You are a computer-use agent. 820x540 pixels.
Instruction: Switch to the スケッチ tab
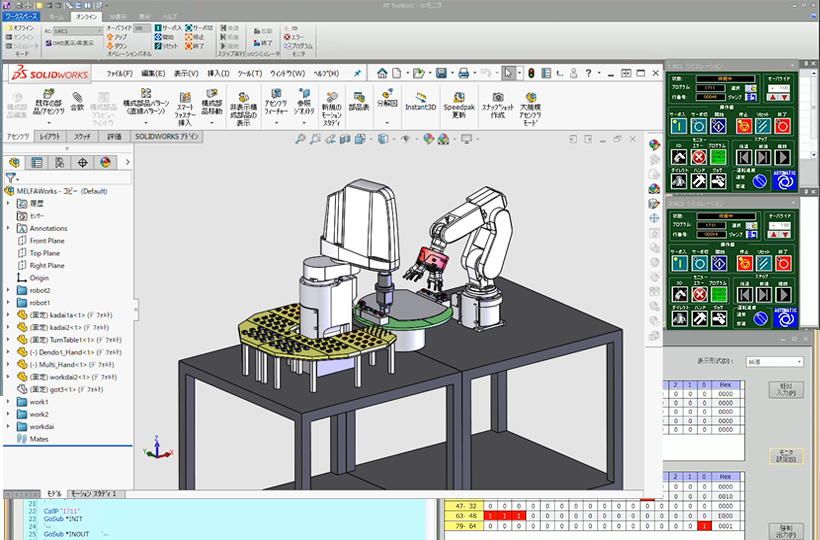point(82,136)
